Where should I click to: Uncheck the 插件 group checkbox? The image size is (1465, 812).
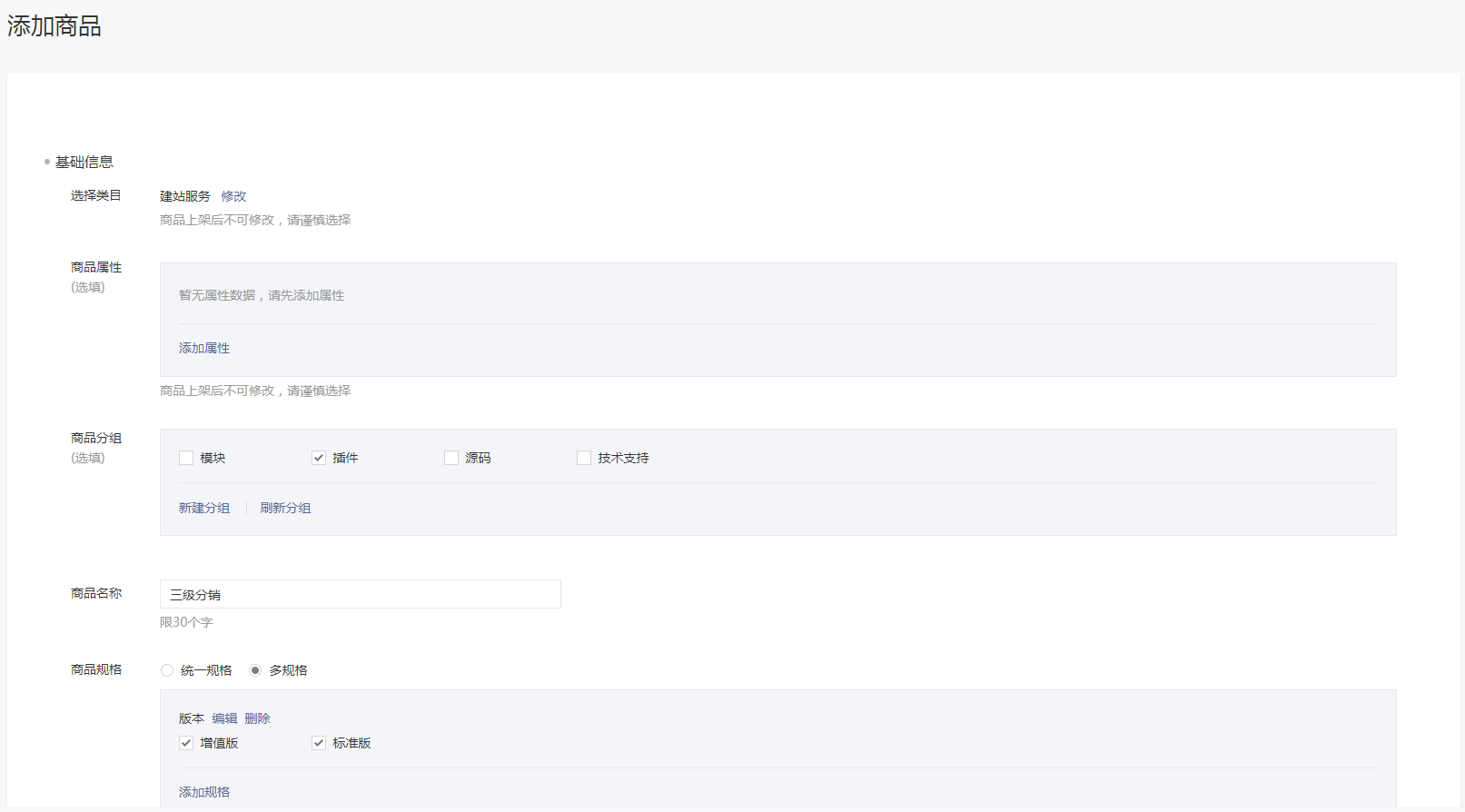tap(319, 458)
